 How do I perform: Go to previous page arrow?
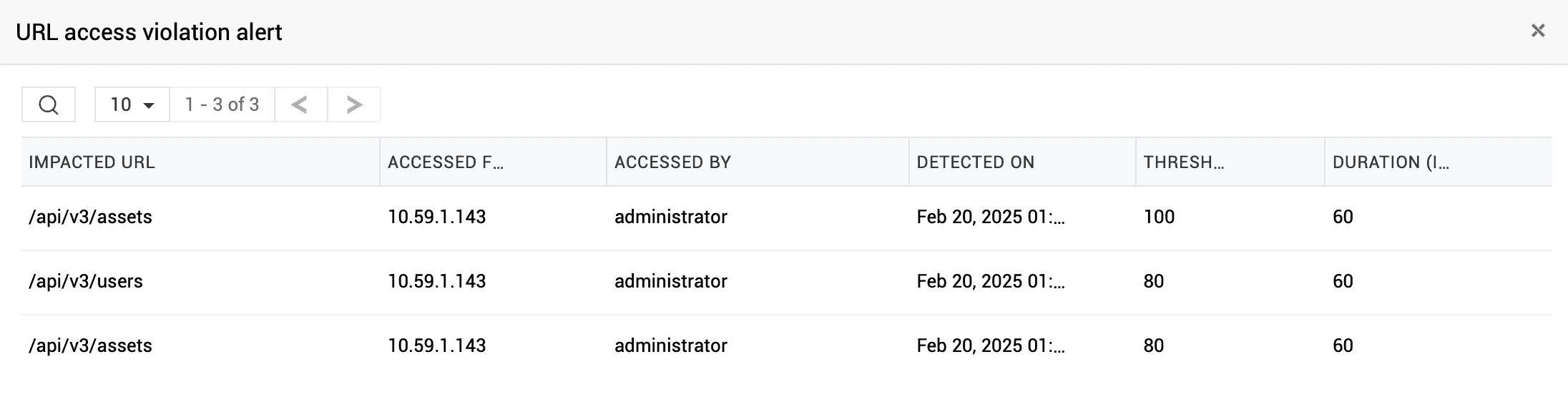tap(300, 105)
